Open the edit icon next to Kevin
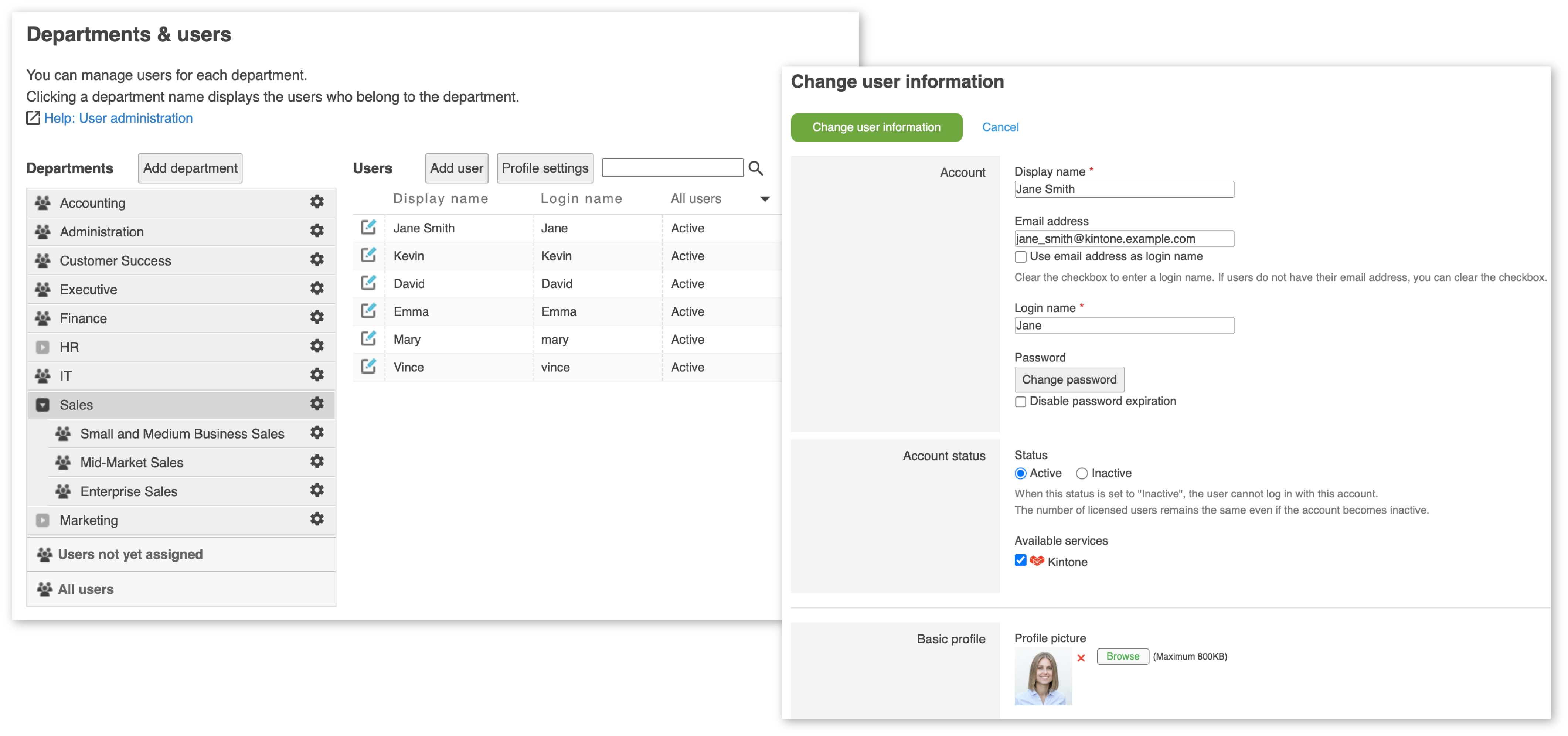The width and height of the screenshot is (1568, 736). coord(368,255)
